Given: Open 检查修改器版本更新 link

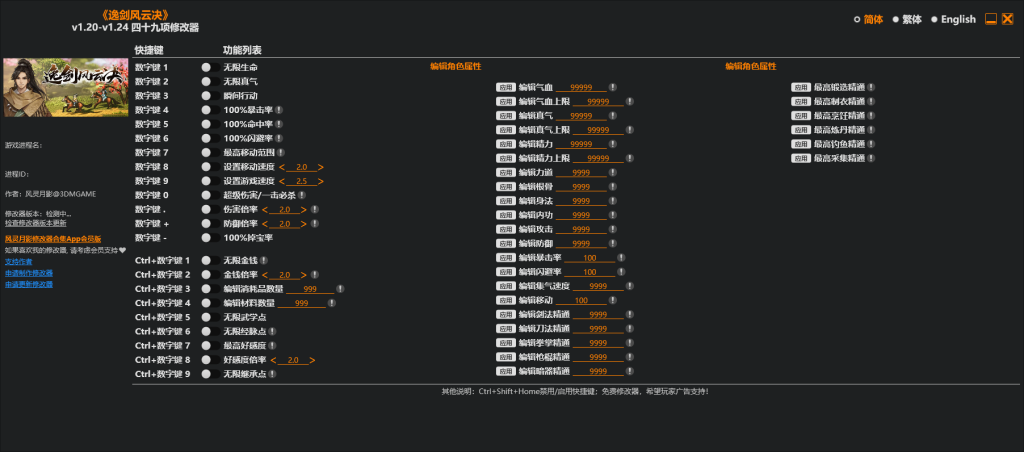Looking at the screenshot, I should click(x=38, y=223).
